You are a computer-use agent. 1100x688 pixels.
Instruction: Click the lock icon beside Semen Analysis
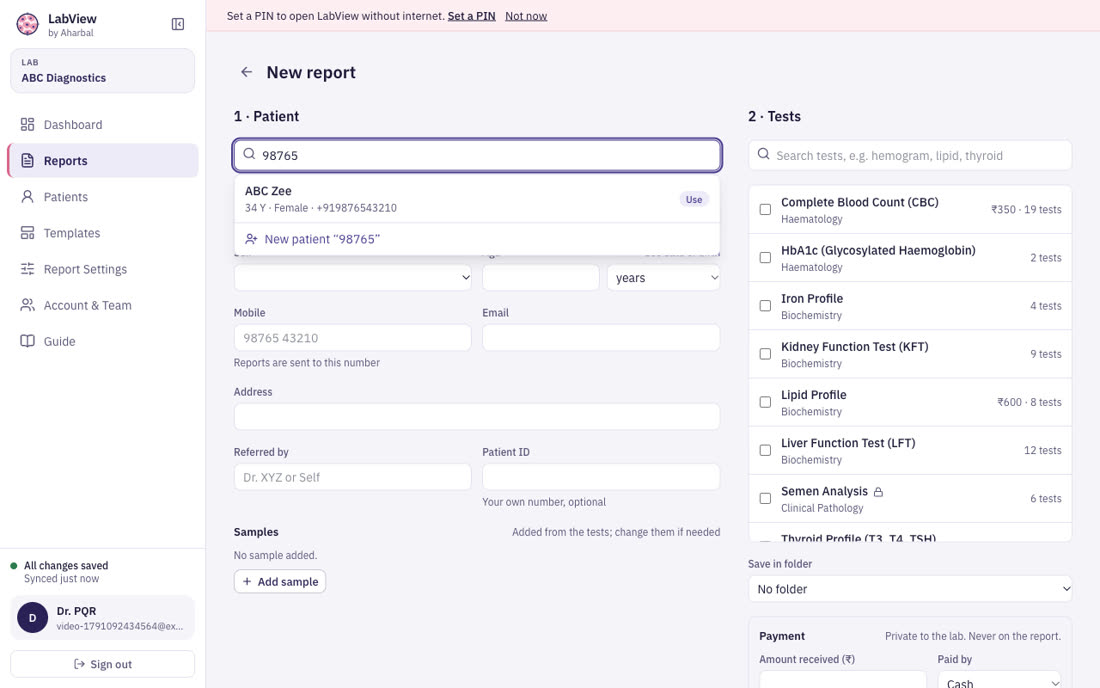(x=878, y=492)
